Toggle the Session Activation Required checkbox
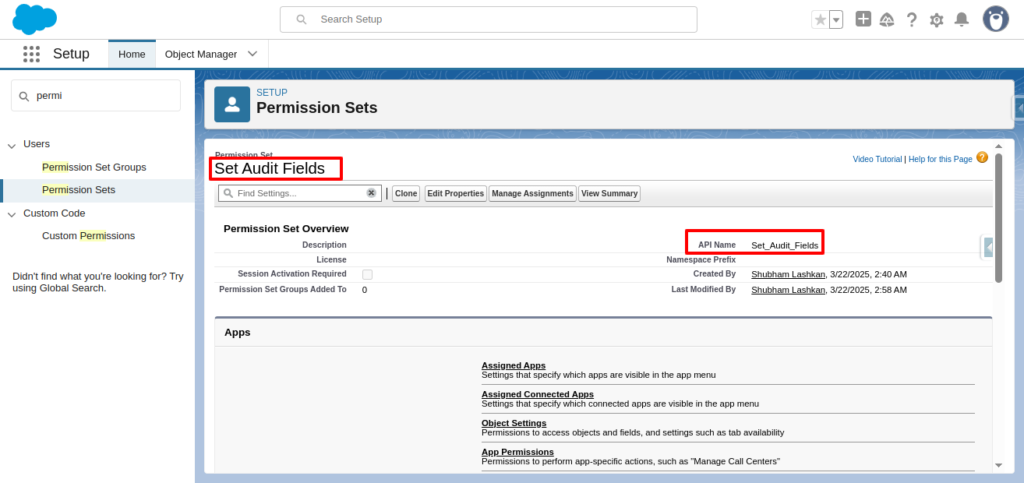The width and height of the screenshot is (1024, 483). (x=368, y=275)
